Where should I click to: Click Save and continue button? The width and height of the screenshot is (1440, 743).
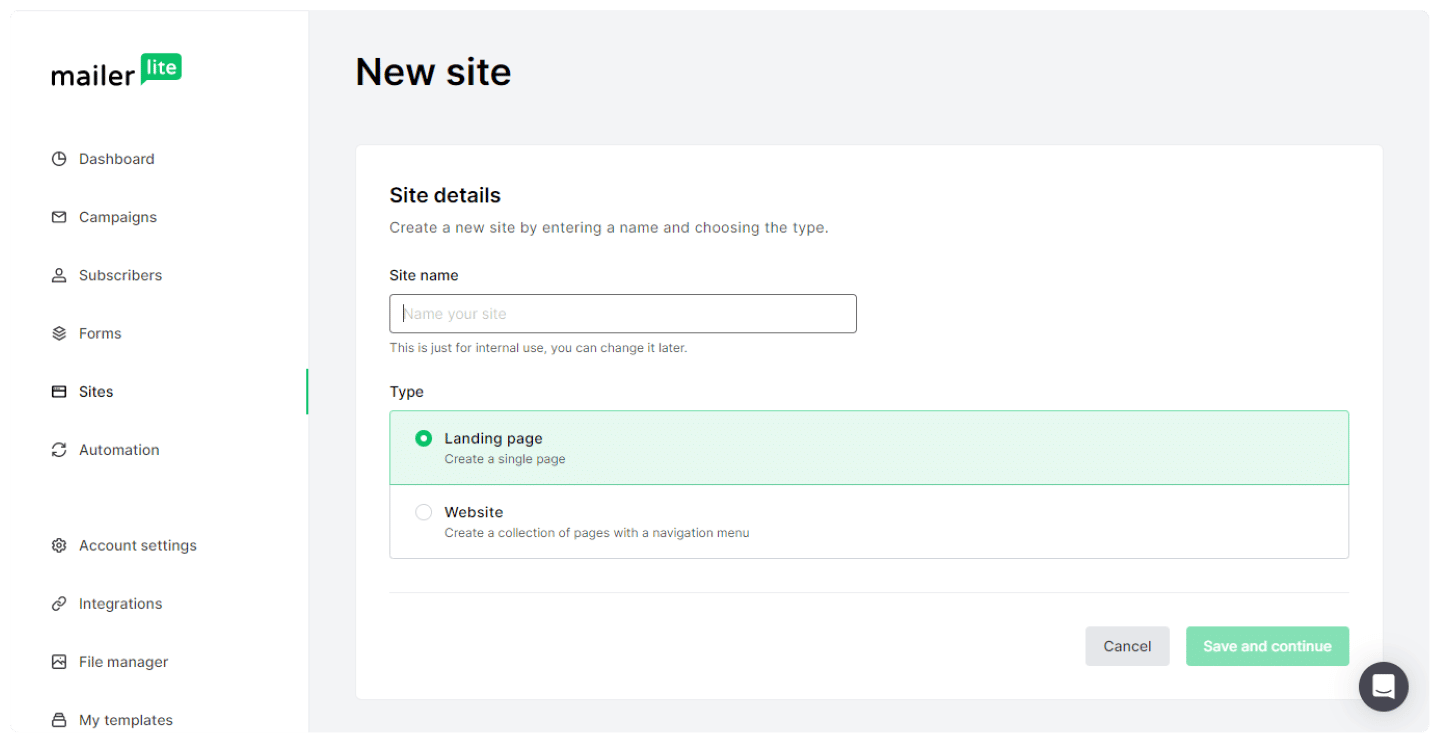tap(1267, 646)
